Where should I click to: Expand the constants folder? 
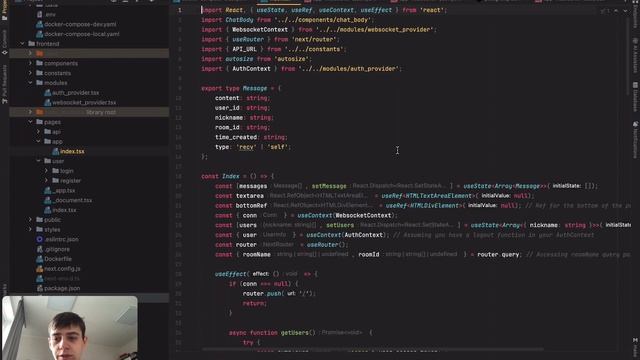pos(30,73)
